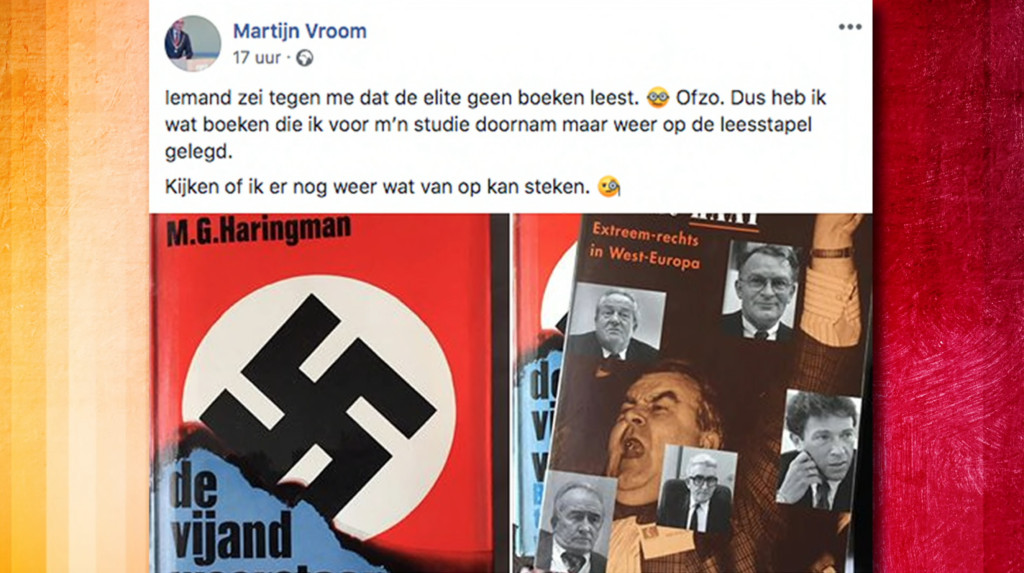Click the line 'Kijken of ik er nog weer'
1024x573 pixels.
click(x=377, y=188)
